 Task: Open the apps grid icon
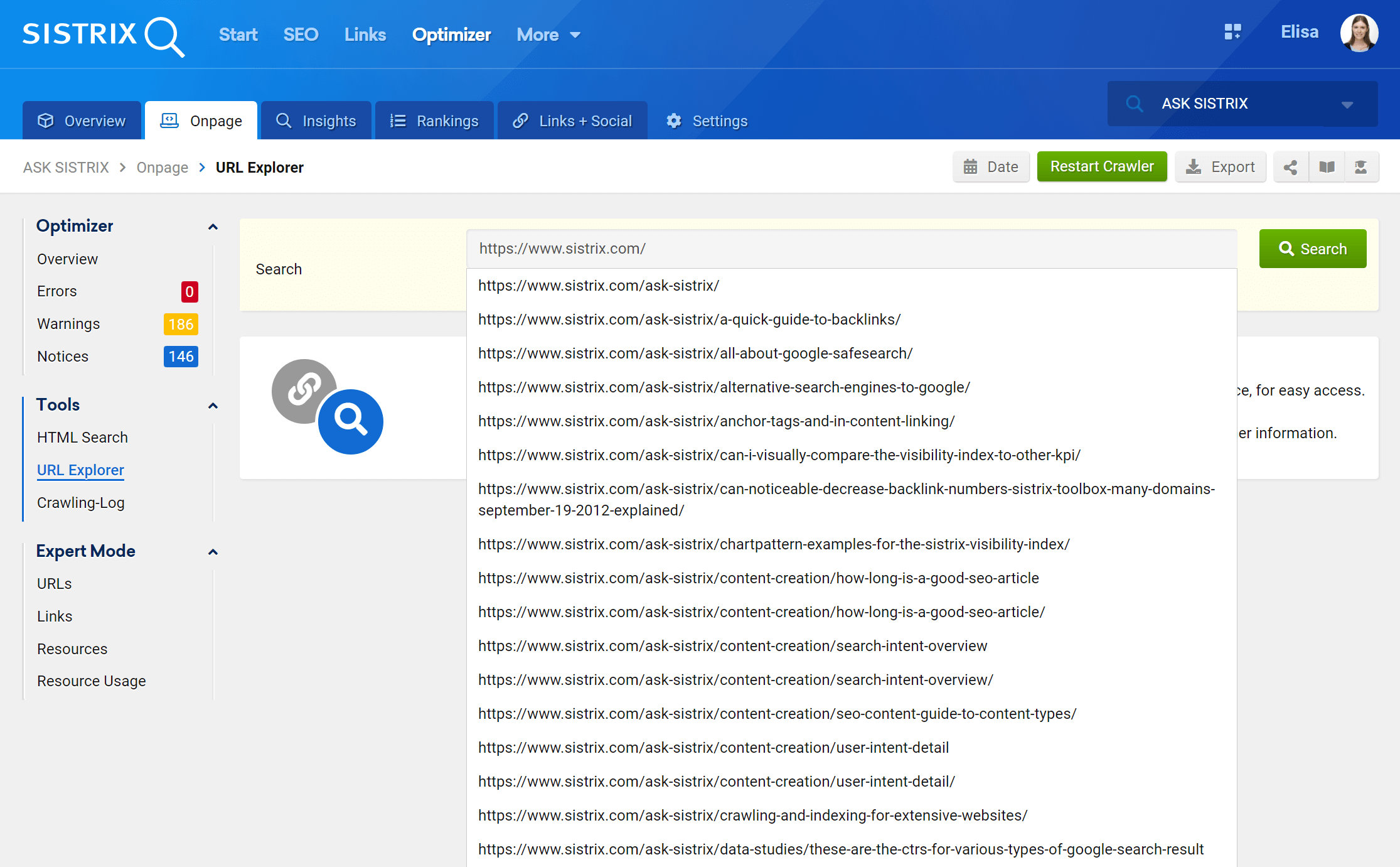pos(1232,31)
